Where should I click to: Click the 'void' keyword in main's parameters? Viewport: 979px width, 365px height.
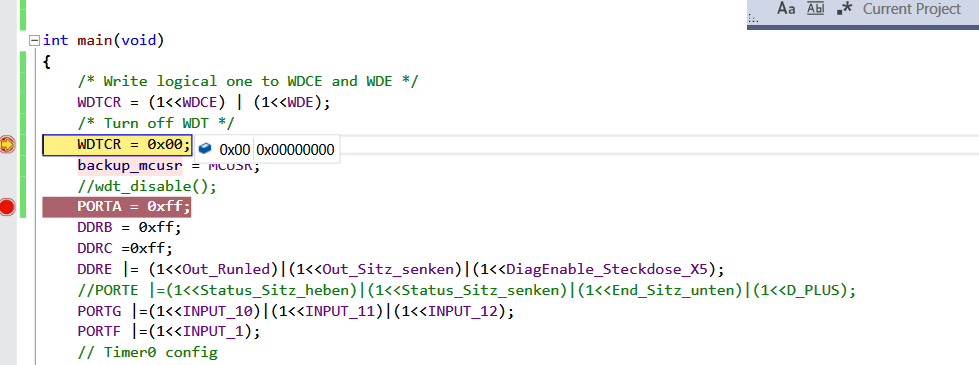click(139, 41)
